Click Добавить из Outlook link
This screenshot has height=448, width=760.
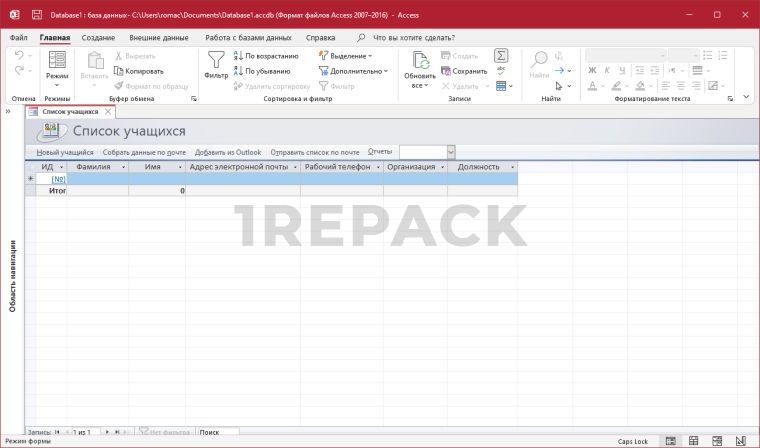pyautogui.click(x=228, y=152)
